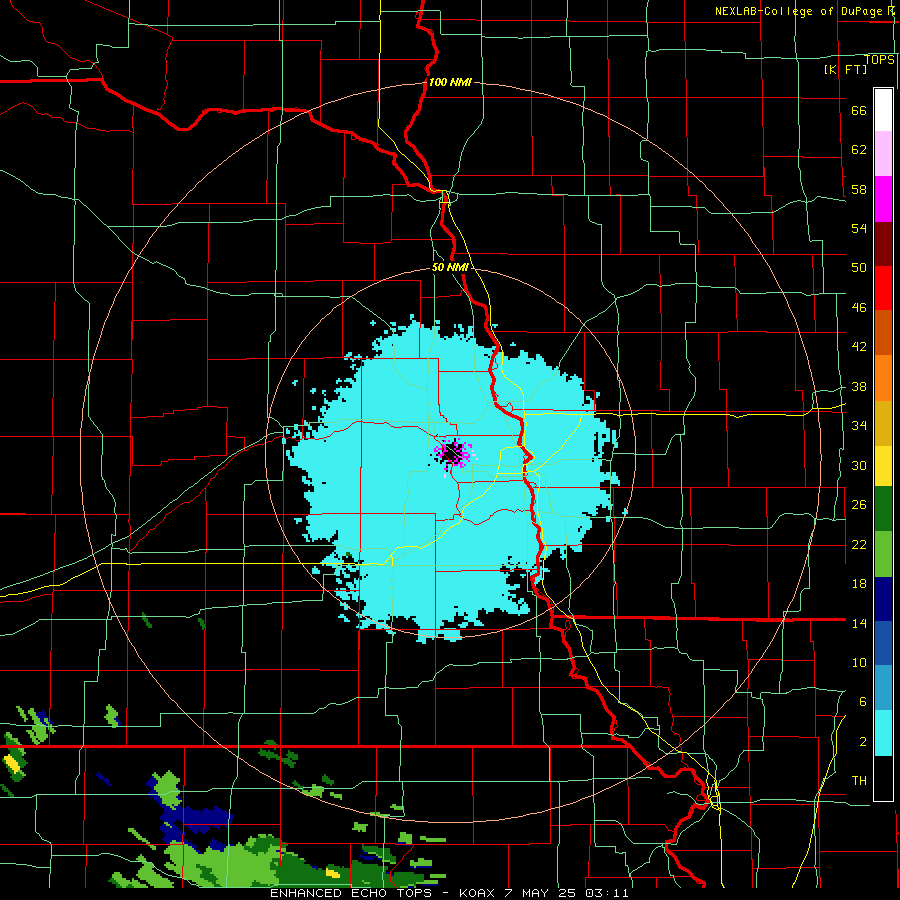900x900 pixels.
Task: Click the '14' legend value
Action: (x=859, y=623)
